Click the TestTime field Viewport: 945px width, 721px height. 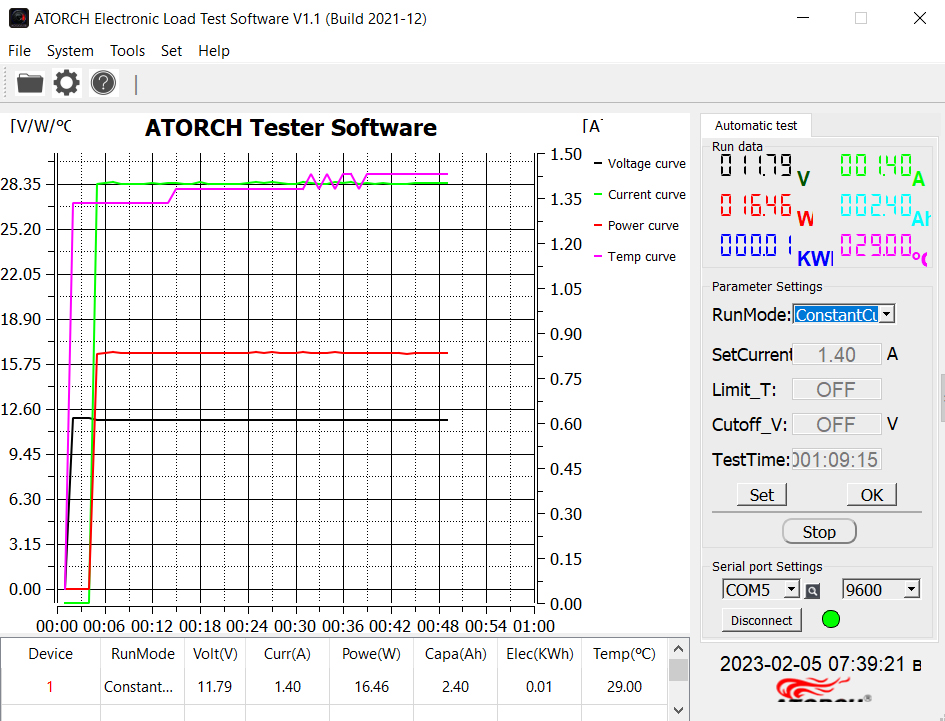coord(837,459)
